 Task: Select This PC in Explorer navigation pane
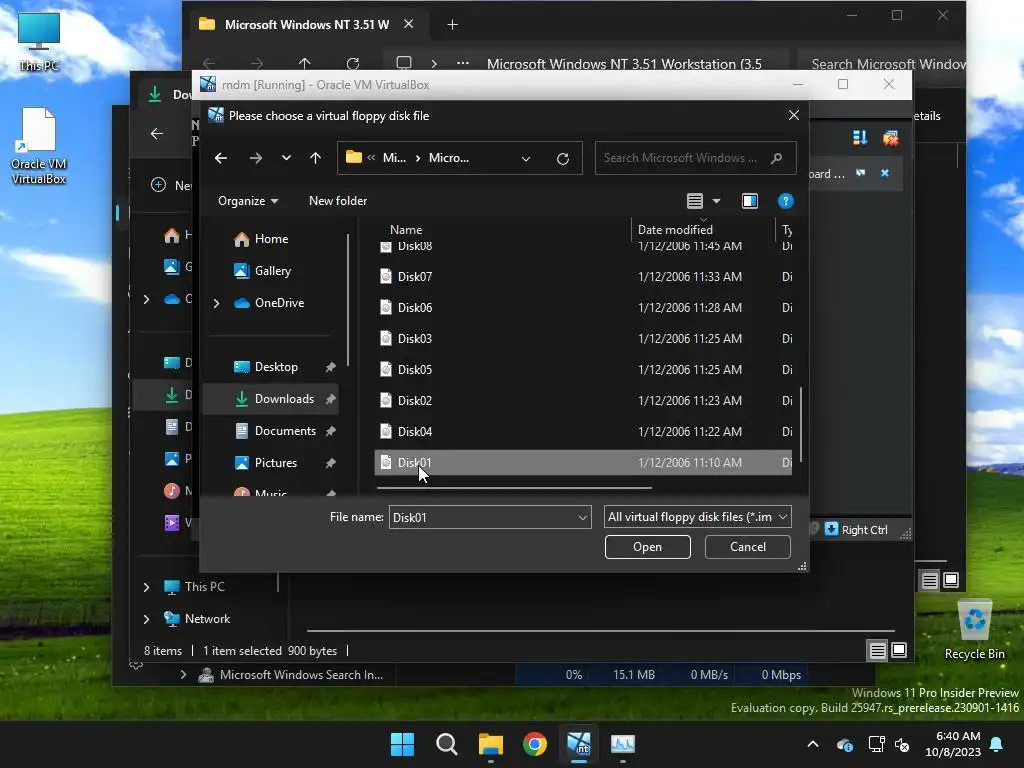point(204,587)
